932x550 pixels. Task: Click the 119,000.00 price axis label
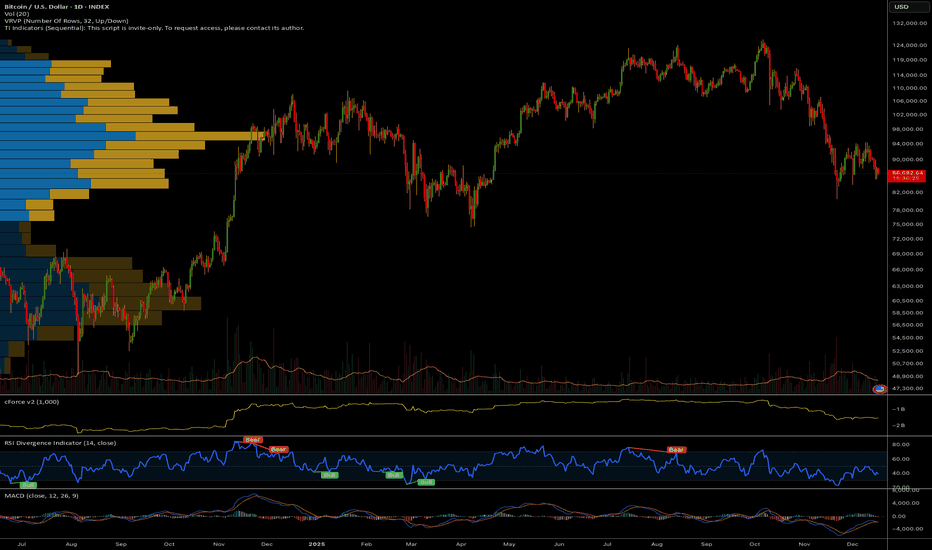coord(909,59)
